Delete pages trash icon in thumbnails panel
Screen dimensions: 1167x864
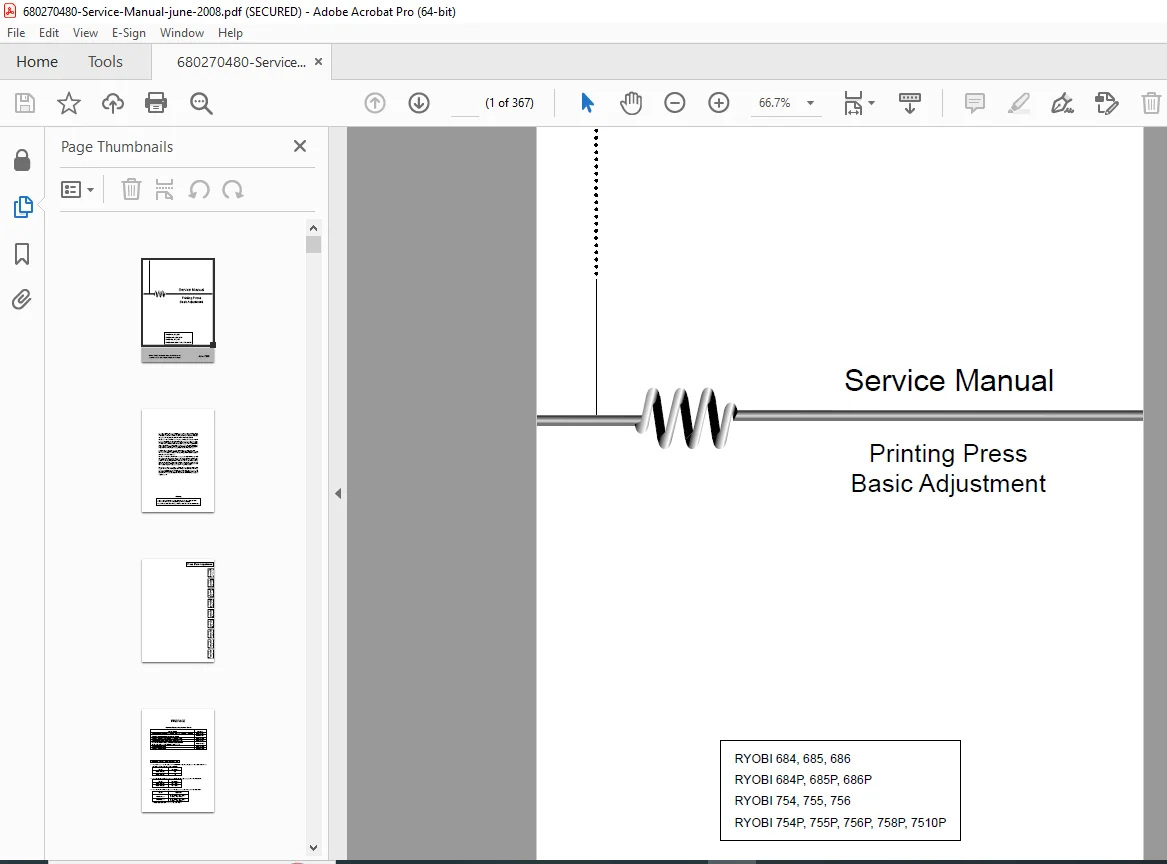point(131,190)
